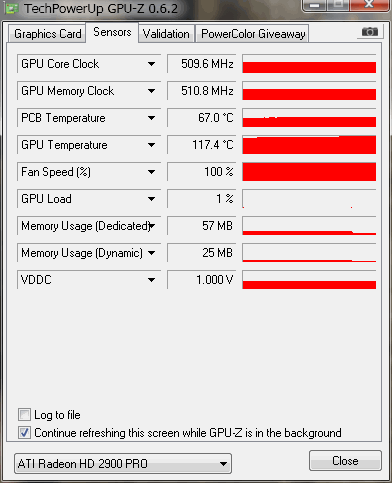Open the Fan Speed (%) dropdown

click(x=151, y=172)
